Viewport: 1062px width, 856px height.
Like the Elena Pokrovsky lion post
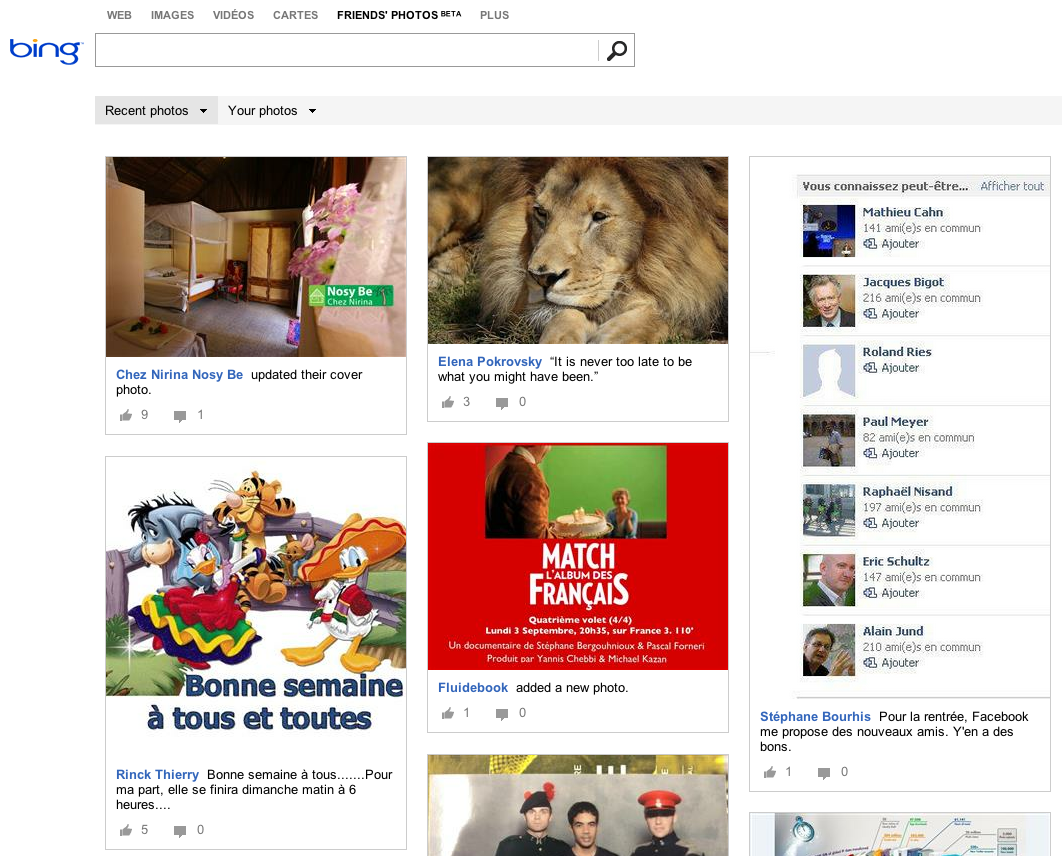coord(448,402)
